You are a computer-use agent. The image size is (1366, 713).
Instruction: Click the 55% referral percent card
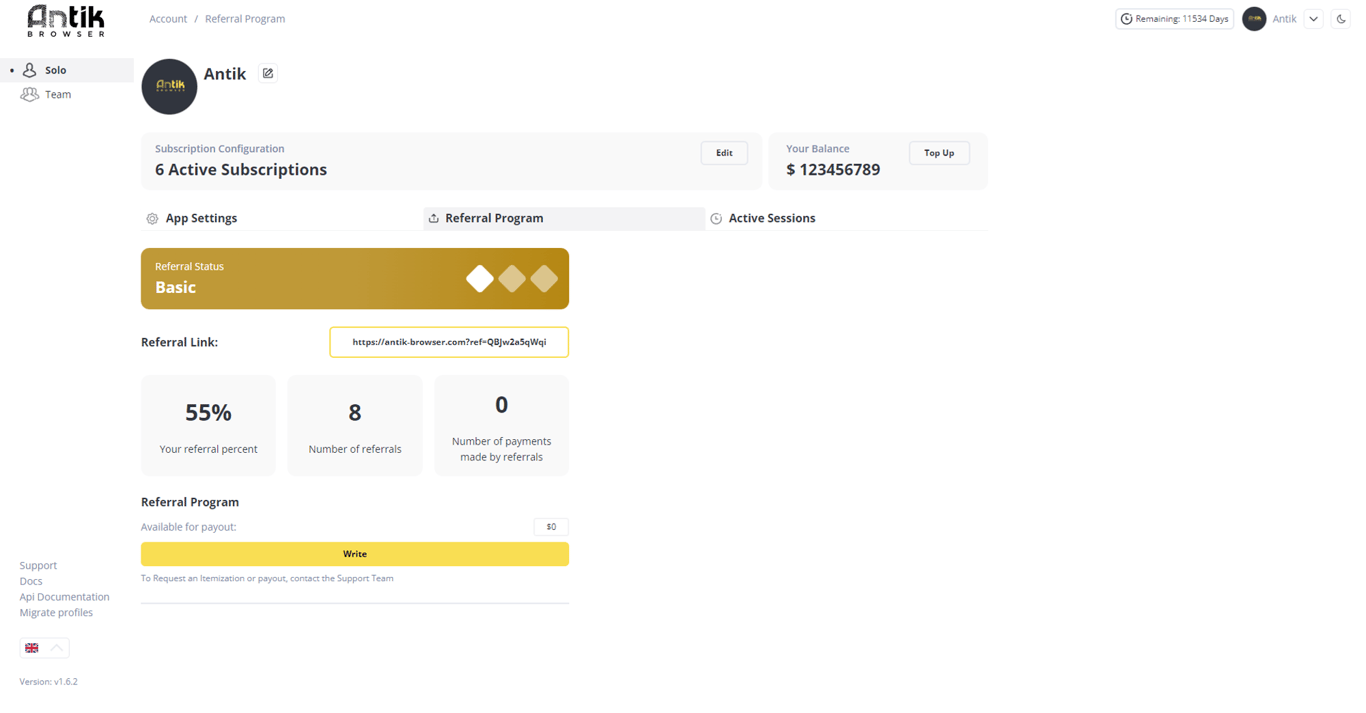208,425
